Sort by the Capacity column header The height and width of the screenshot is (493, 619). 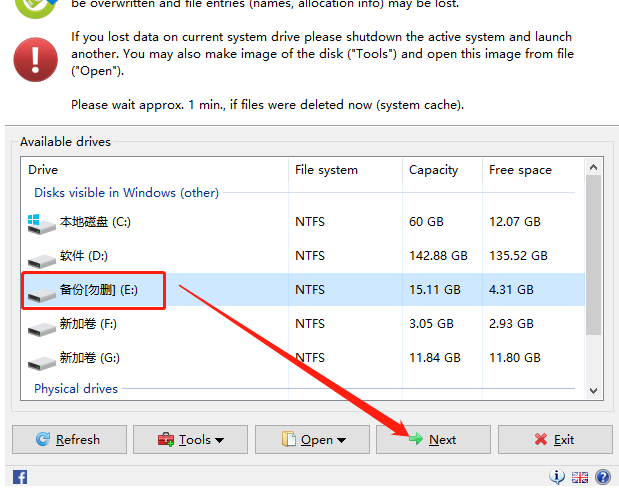(433, 170)
